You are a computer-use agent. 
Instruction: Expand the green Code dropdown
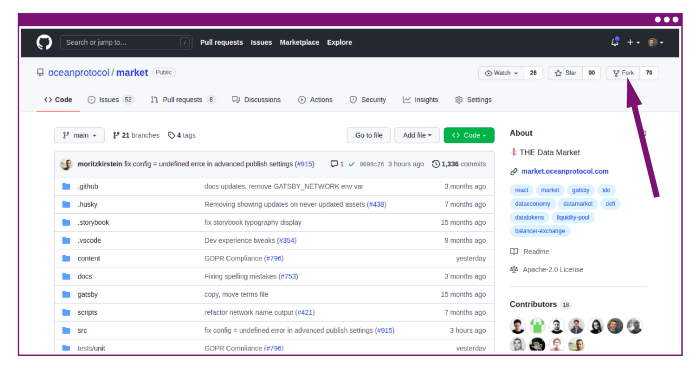469,135
